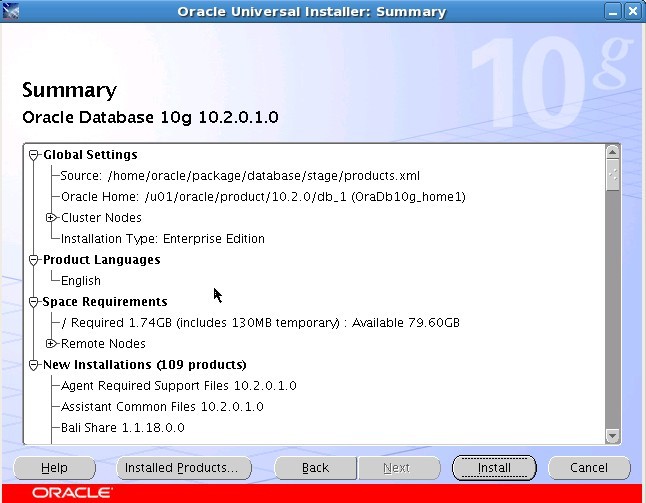Collapse the Global Settings node

34,155
